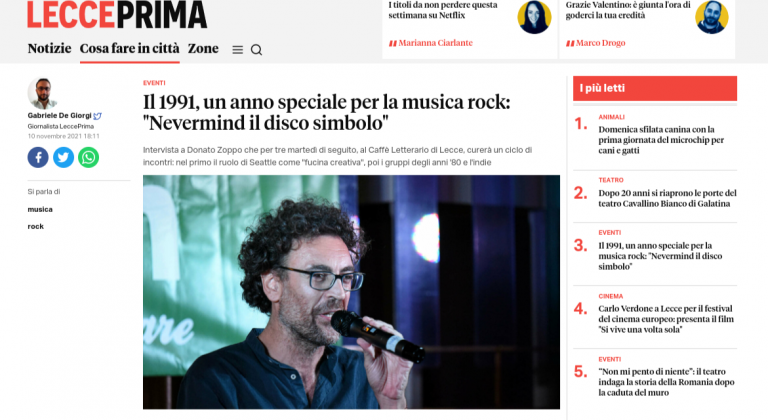Share article on Facebook
The height and width of the screenshot is (420, 768).
pyautogui.click(x=38, y=157)
